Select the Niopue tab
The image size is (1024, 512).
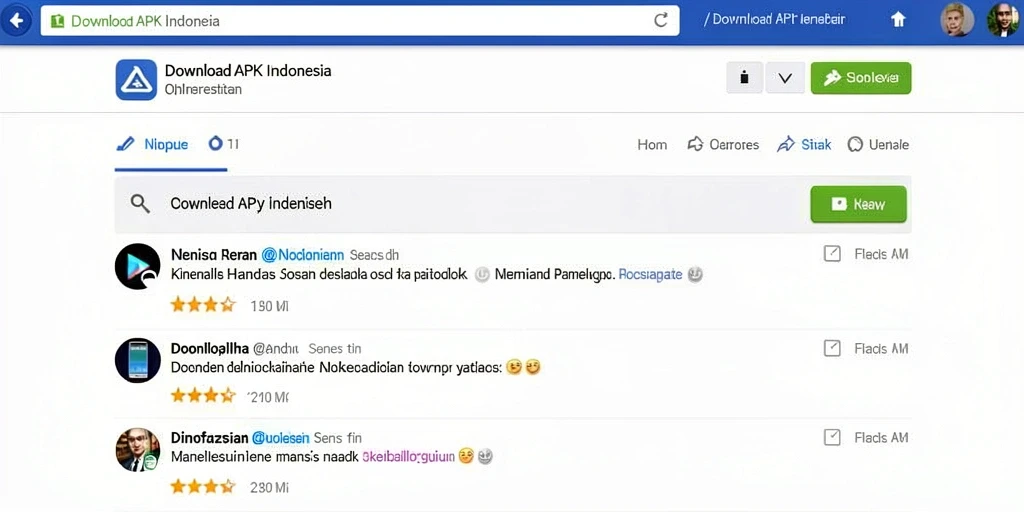pyautogui.click(x=153, y=144)
